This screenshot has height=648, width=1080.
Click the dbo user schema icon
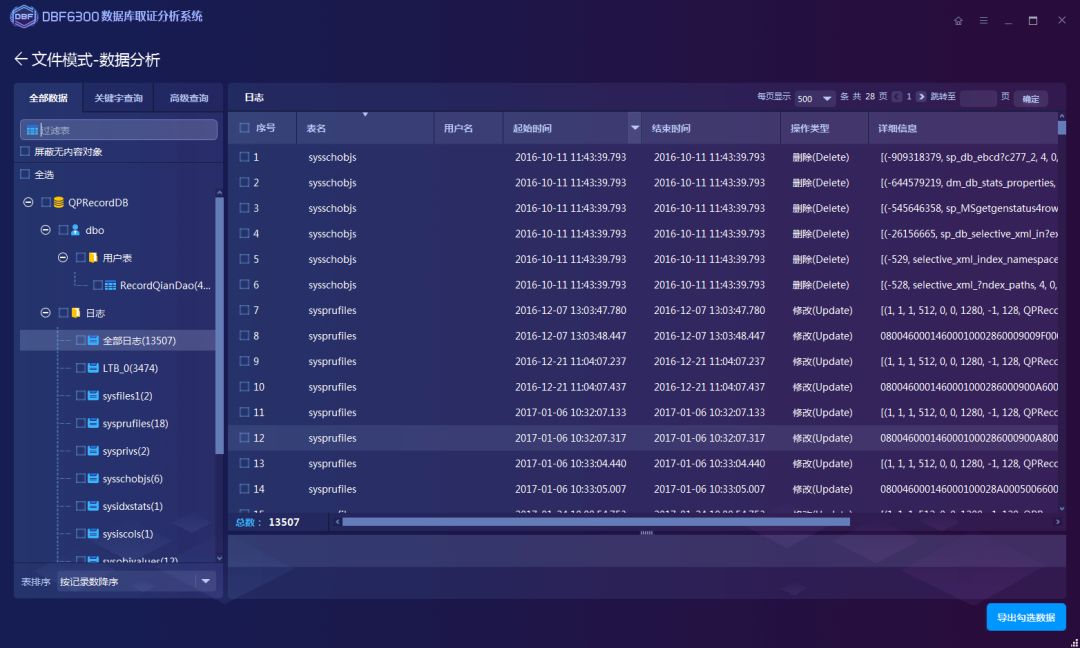(76, 230)
